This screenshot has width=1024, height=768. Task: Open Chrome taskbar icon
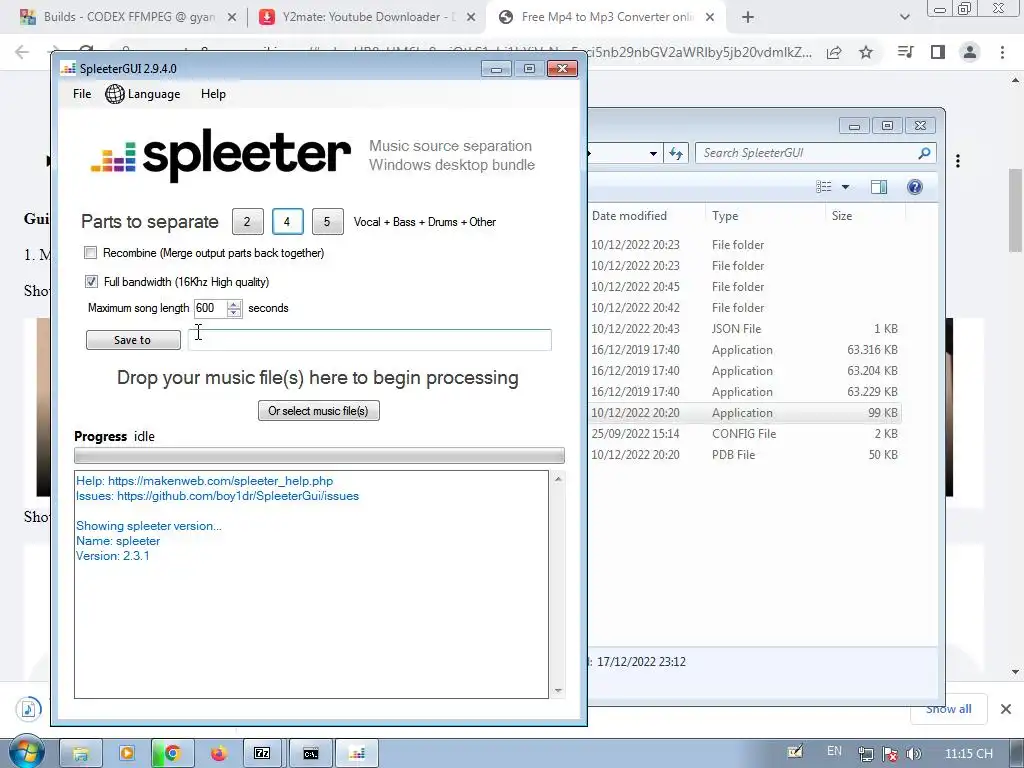point(172,754)
